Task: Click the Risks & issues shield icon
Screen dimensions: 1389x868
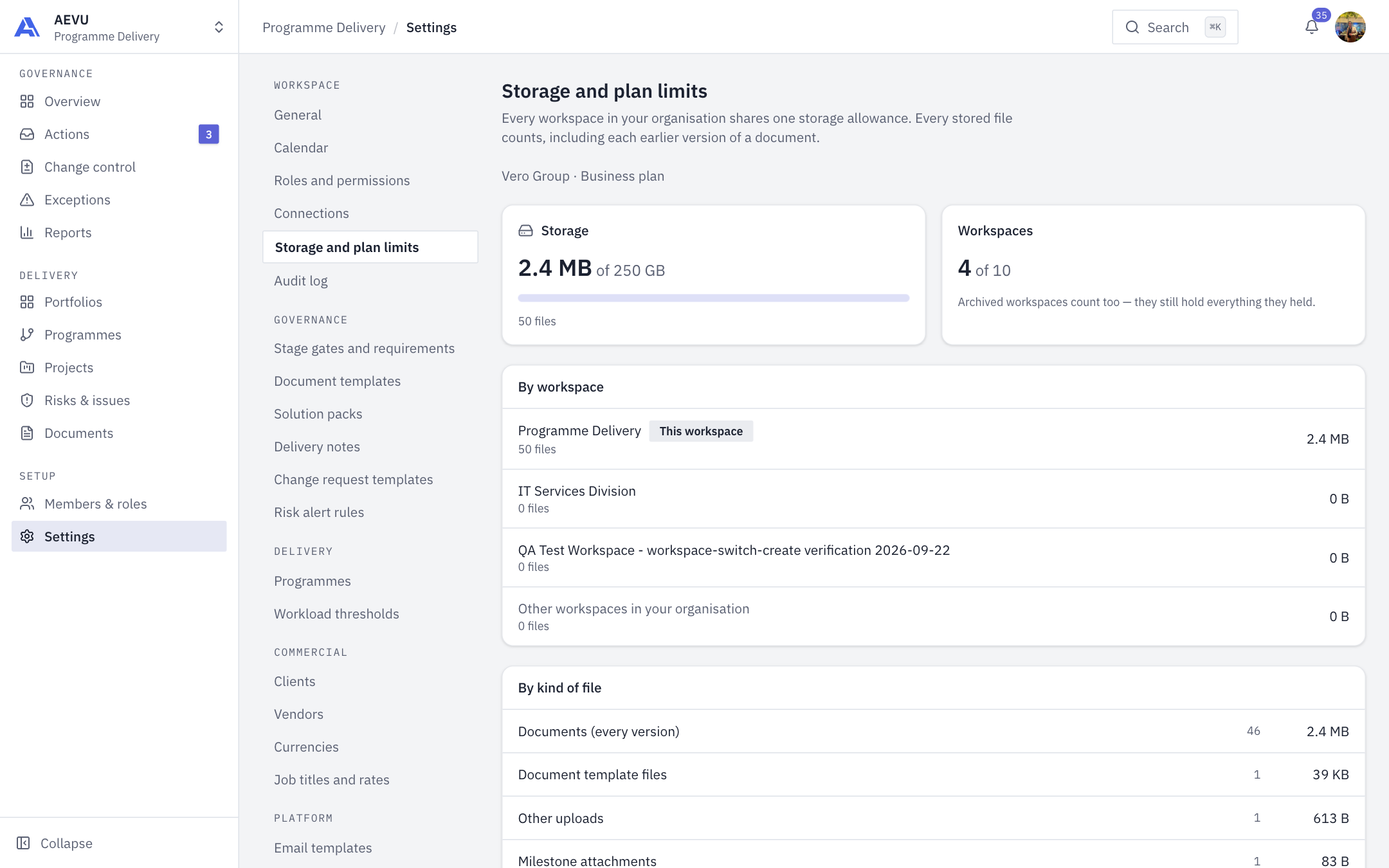Action: pos(27,401)
